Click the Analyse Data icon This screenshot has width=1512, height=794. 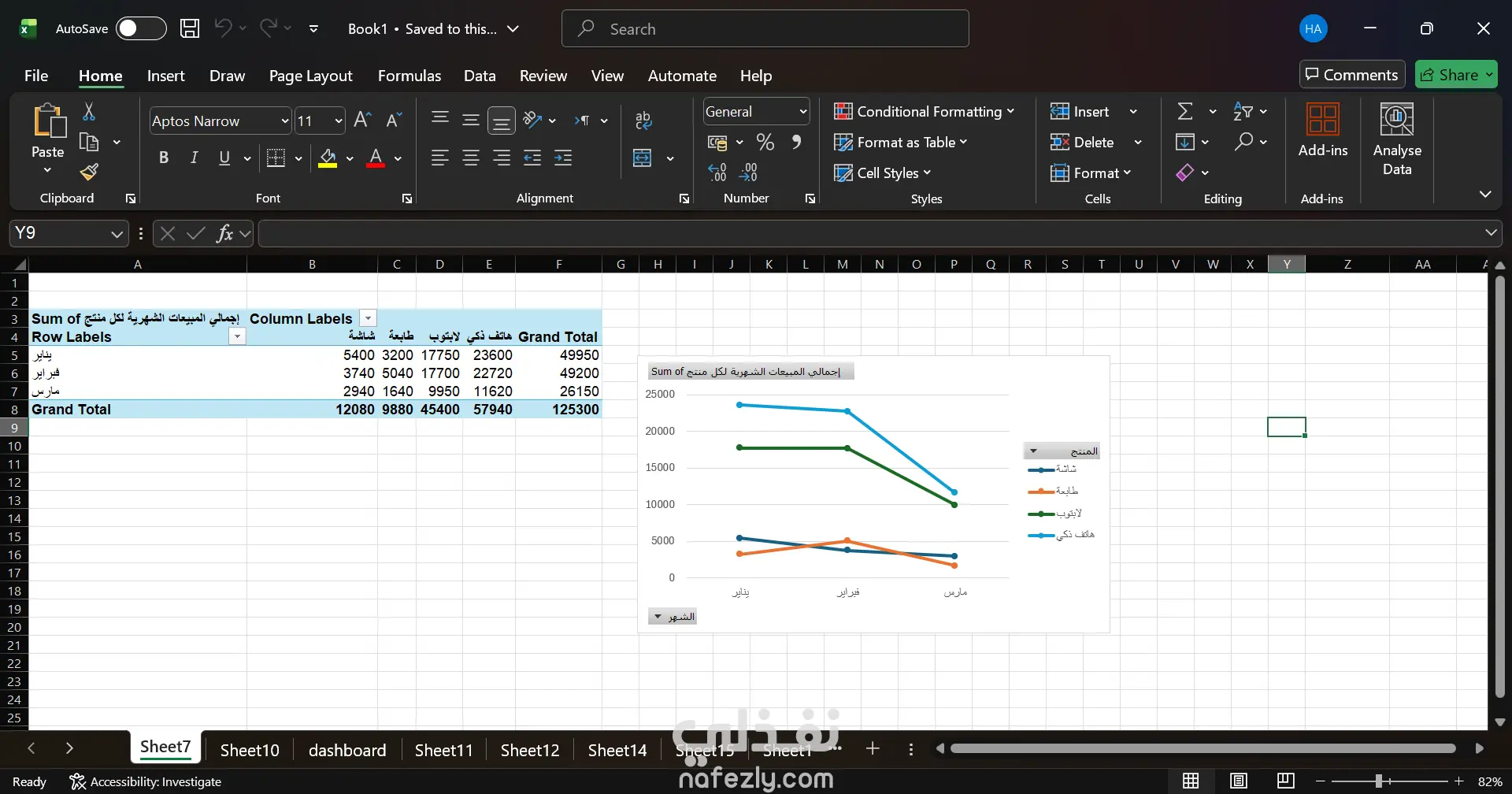coord(1396,138)
